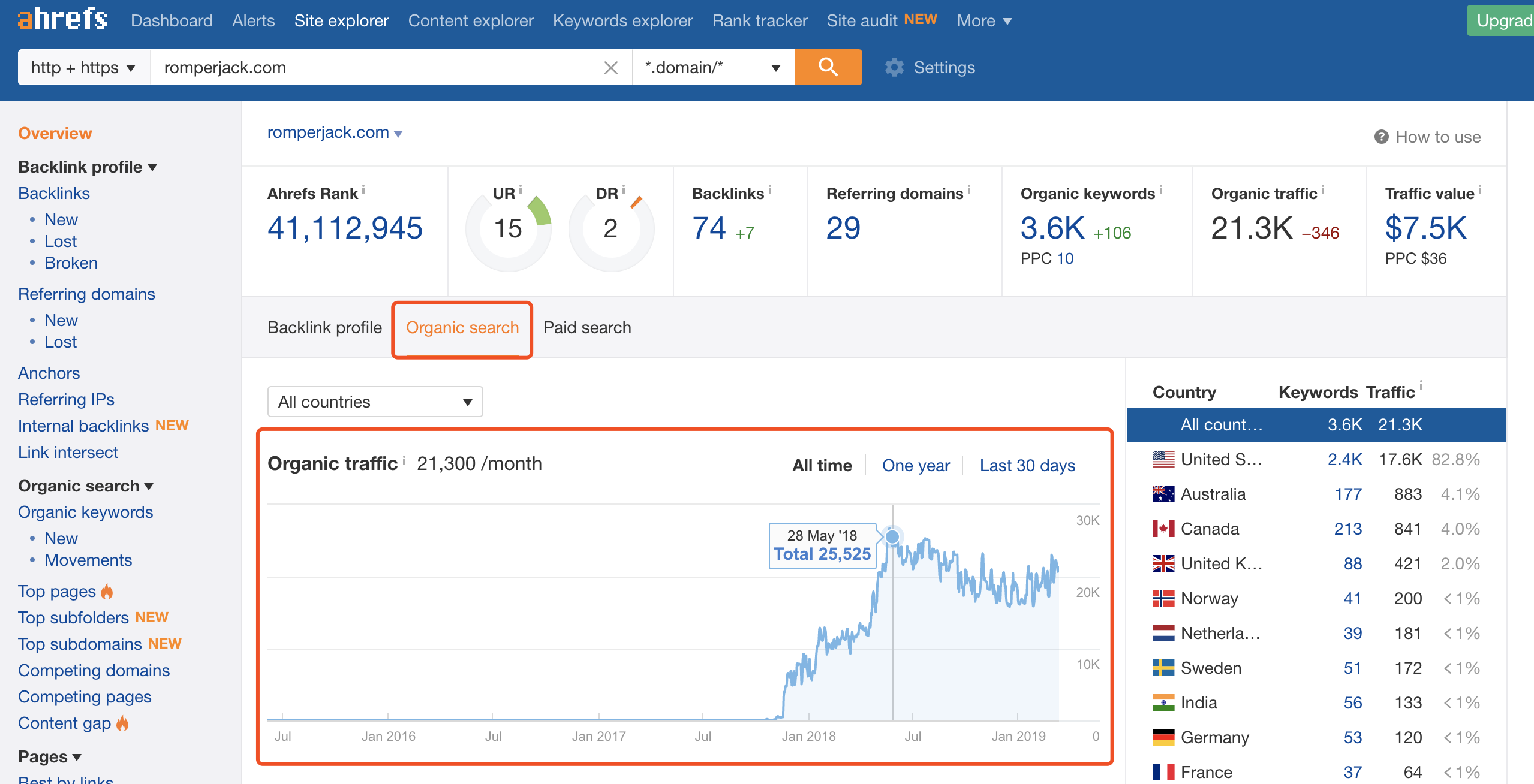Screen dimensions: 1534x784
Task: Click info icon beside Organic traffic metric
Action: coord(1323,189)
